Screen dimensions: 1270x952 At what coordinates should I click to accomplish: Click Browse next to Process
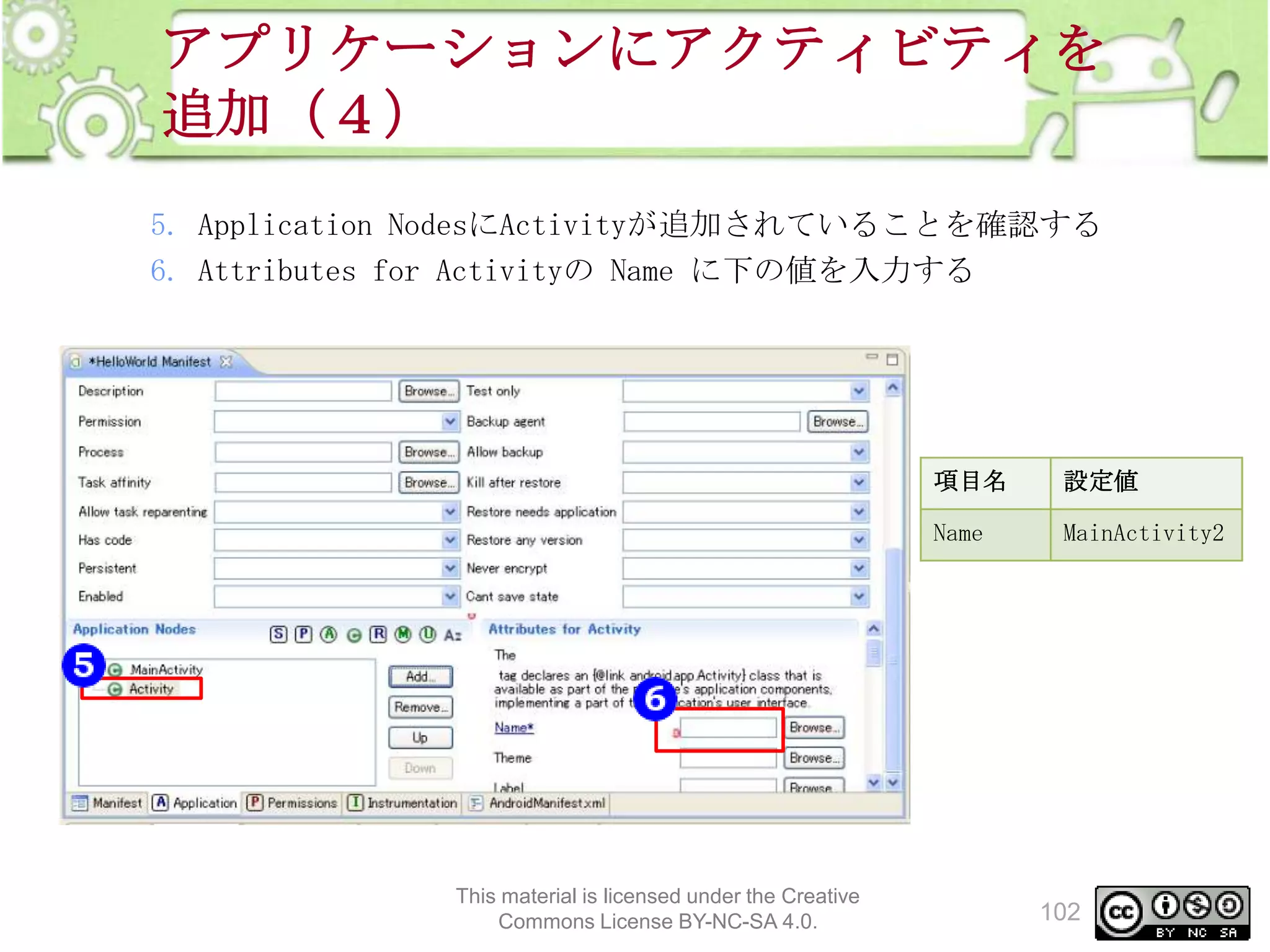coord(429,452)
